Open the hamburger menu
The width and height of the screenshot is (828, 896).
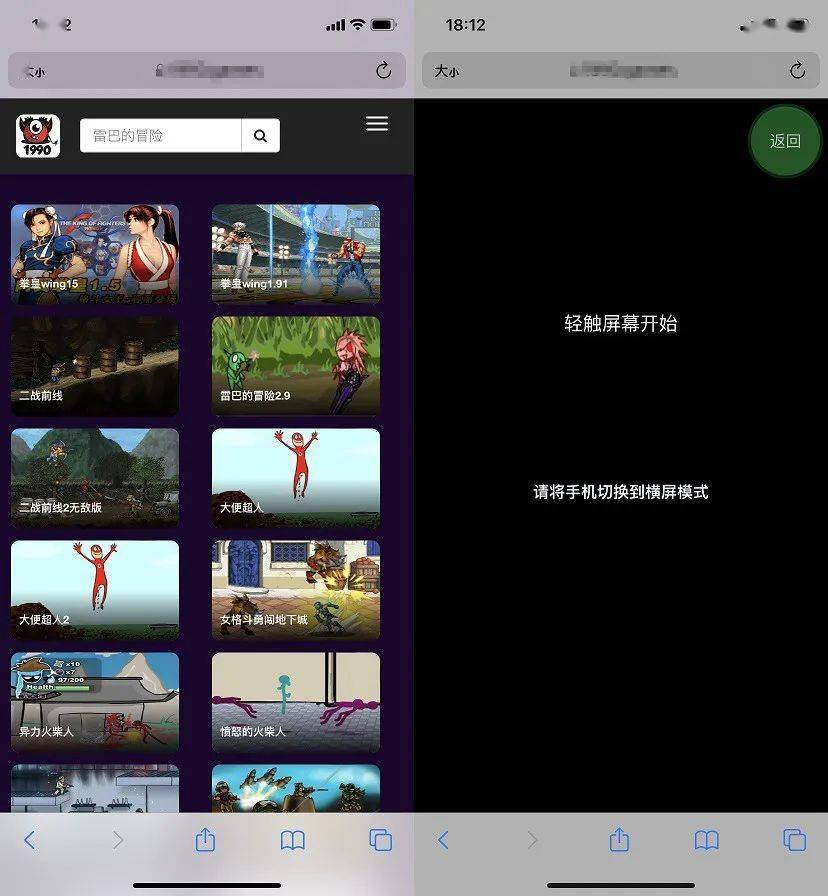coord(377,123)
